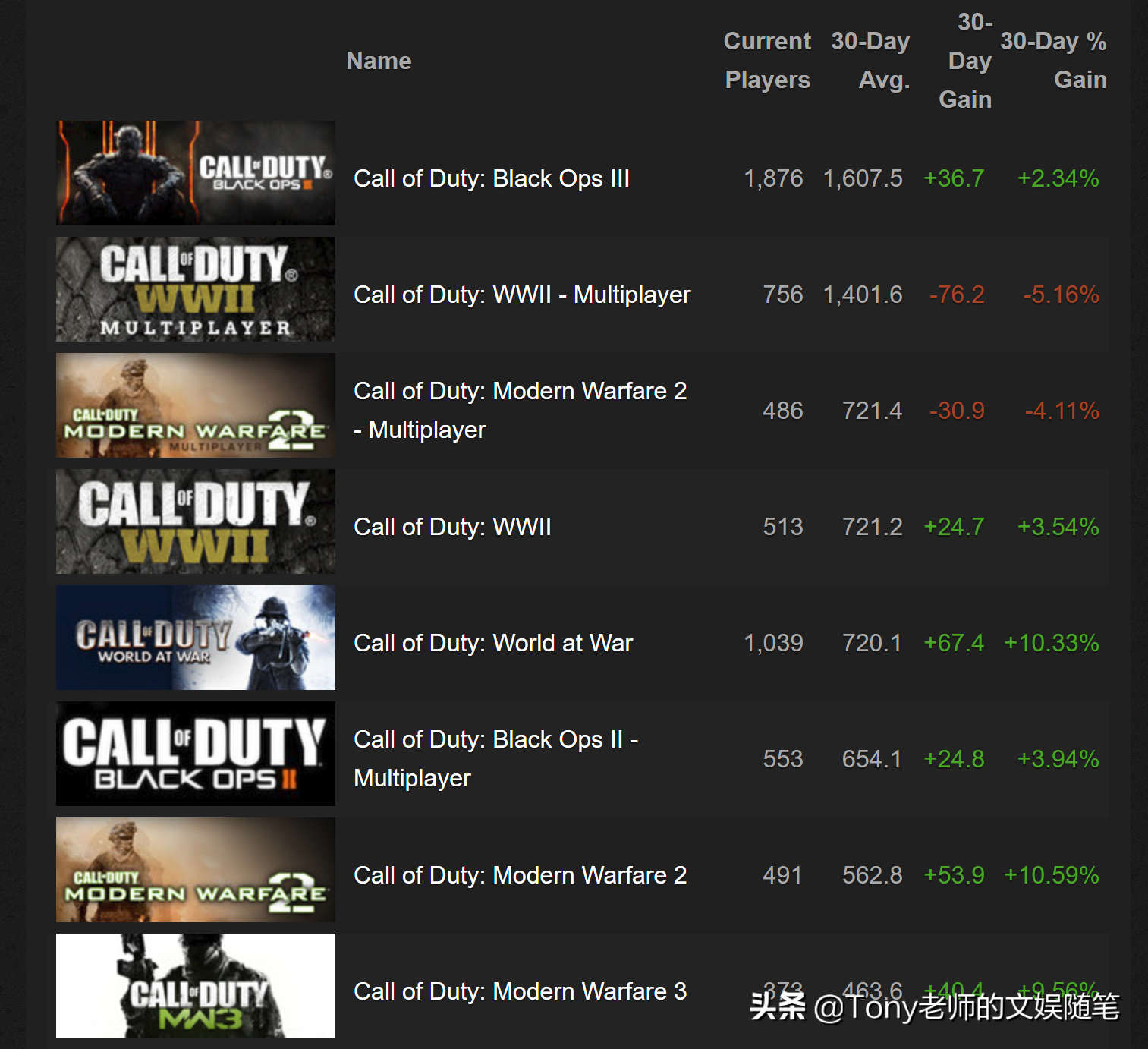This screenshot has width=1148, height=1049.
Task: Select the 553 current players value
Action: 783,759
